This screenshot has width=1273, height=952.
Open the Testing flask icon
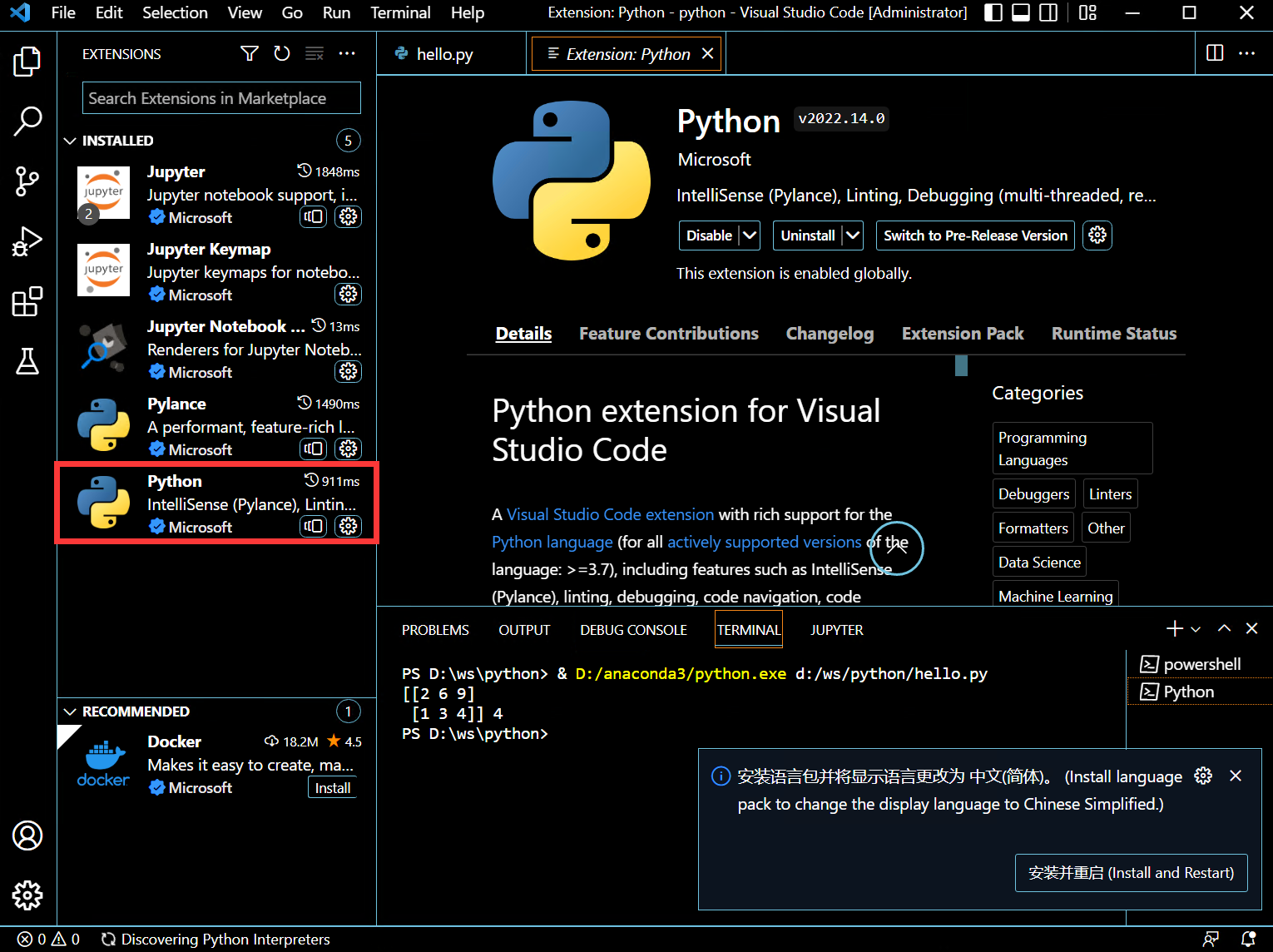coord(27,361)
